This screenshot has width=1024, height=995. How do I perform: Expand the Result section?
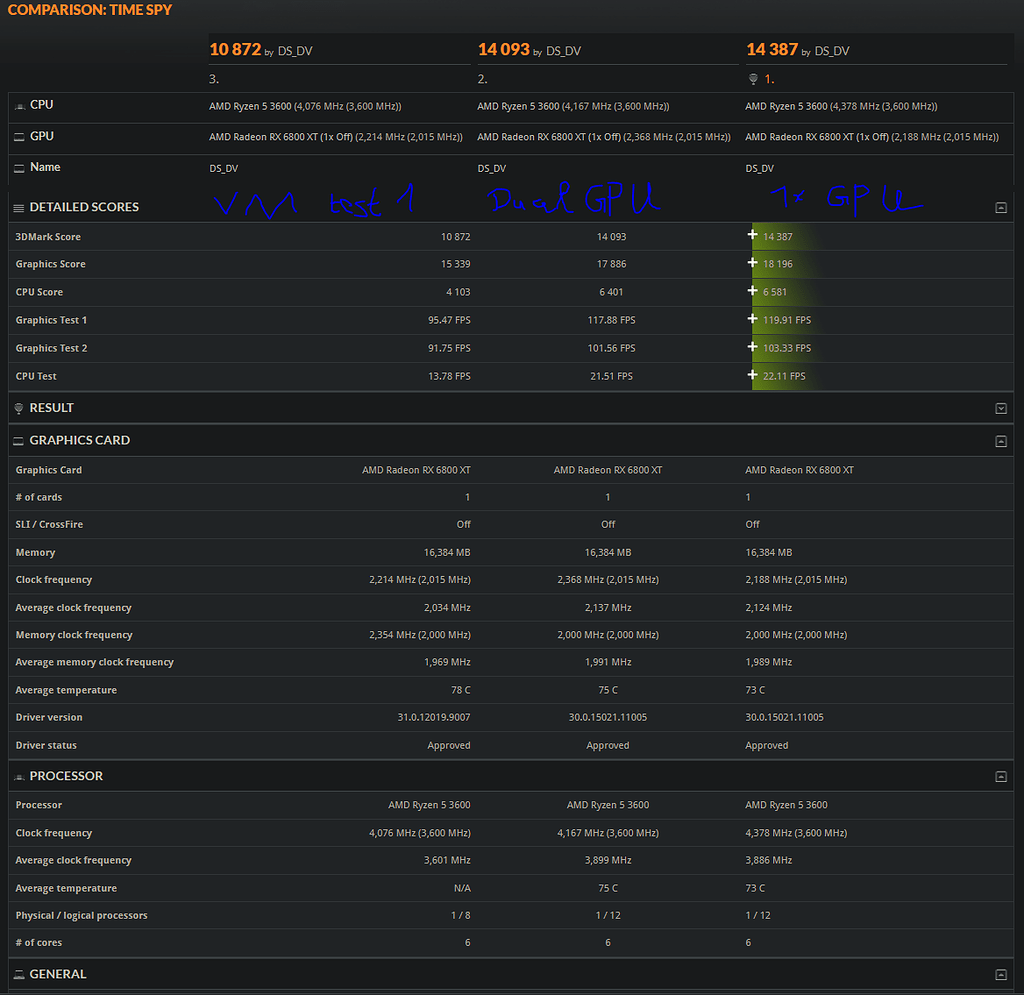click(x=1000, y=409)
